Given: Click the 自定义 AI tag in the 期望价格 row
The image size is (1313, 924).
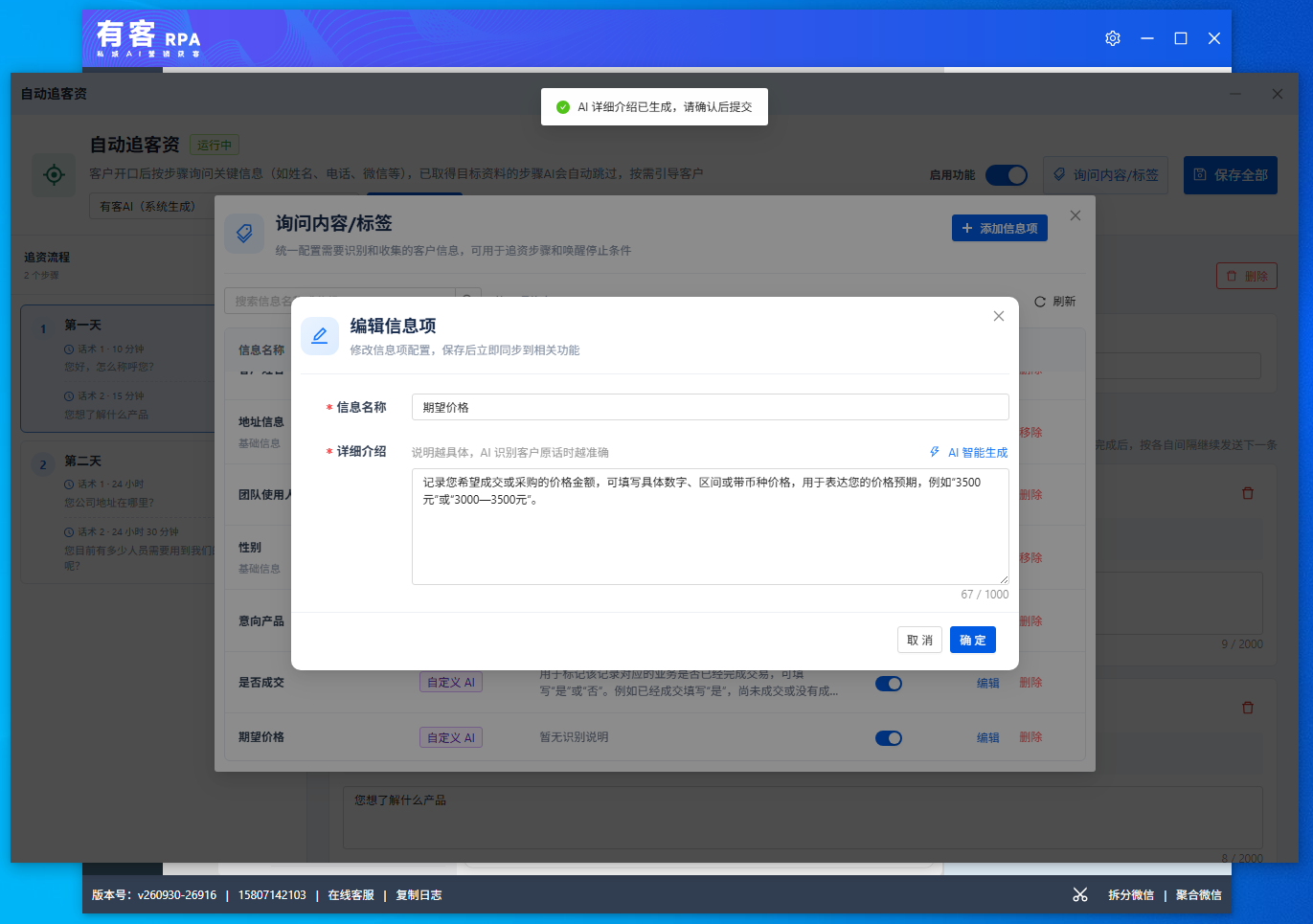Looking at the screenshot, I should [x=451, y=737].
